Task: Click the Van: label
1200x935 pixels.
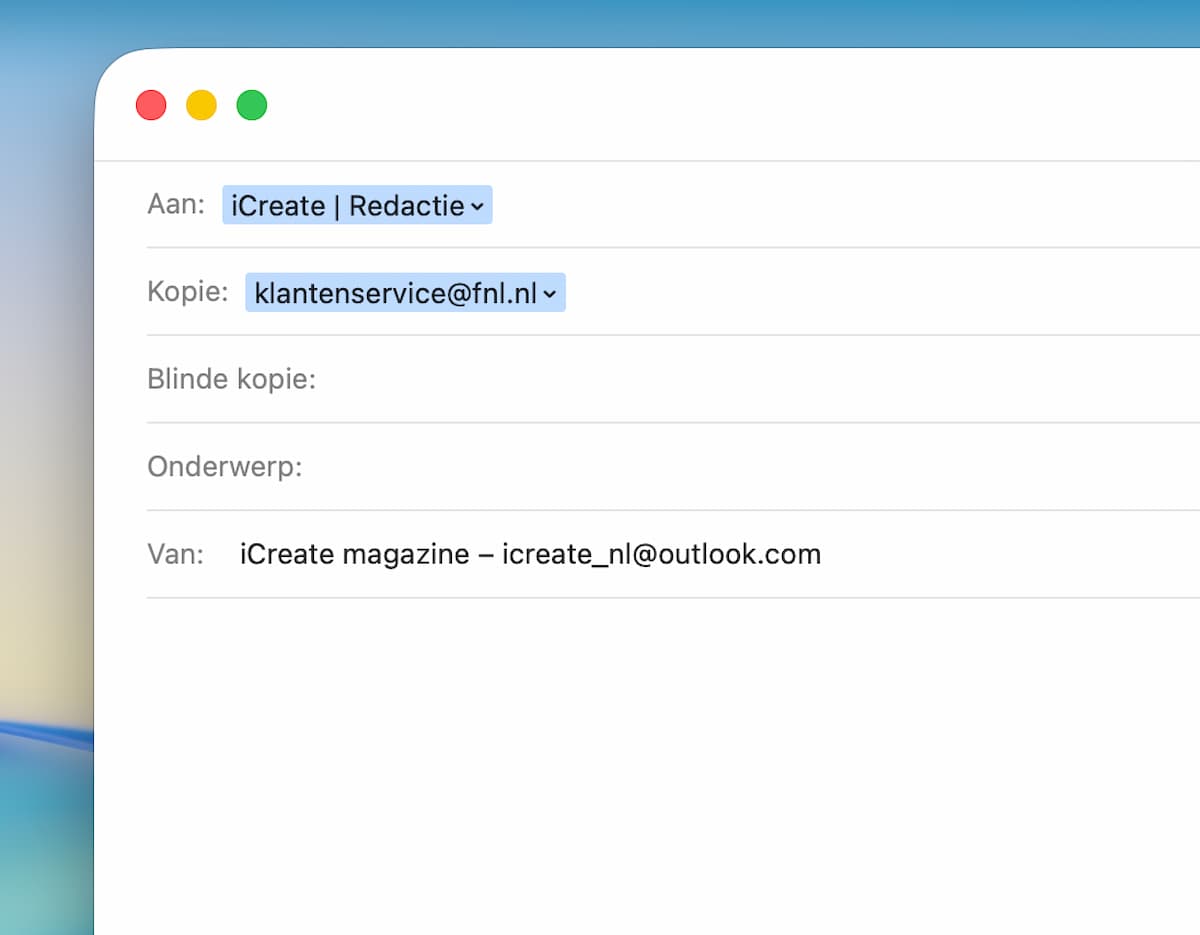Action: (x=175, y=554)
